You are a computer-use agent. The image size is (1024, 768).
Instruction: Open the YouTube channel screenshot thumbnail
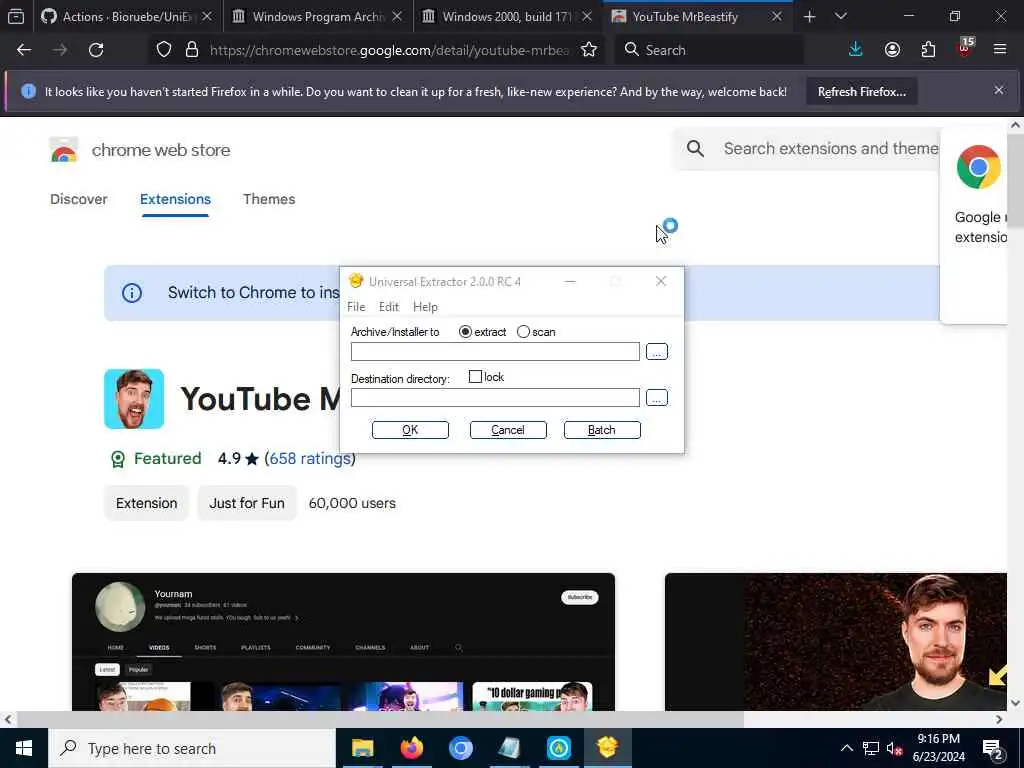point(344,641)
